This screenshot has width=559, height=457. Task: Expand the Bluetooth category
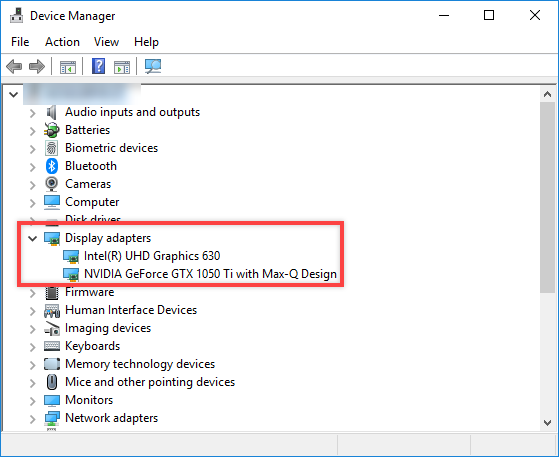click(x=32, y=167)
